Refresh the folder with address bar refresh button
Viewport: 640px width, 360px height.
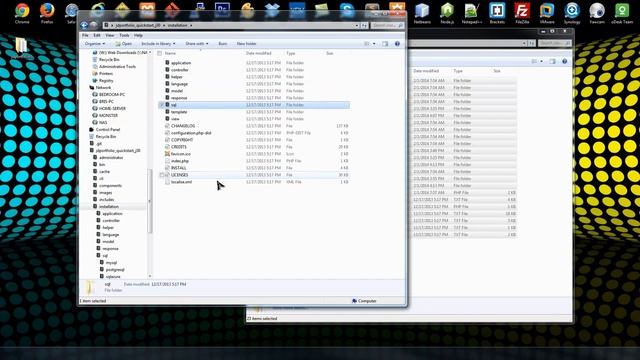point(364,25)
